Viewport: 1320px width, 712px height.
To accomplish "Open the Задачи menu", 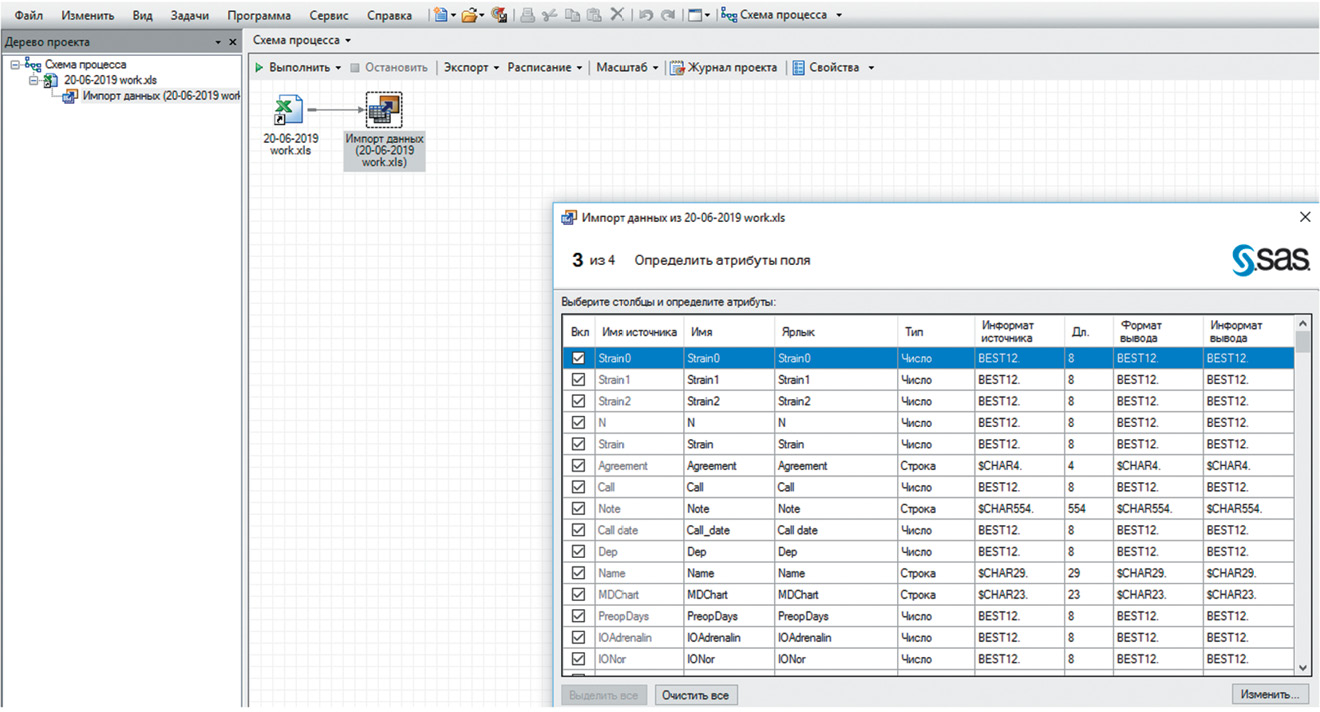I will click(x=189, y=16).
